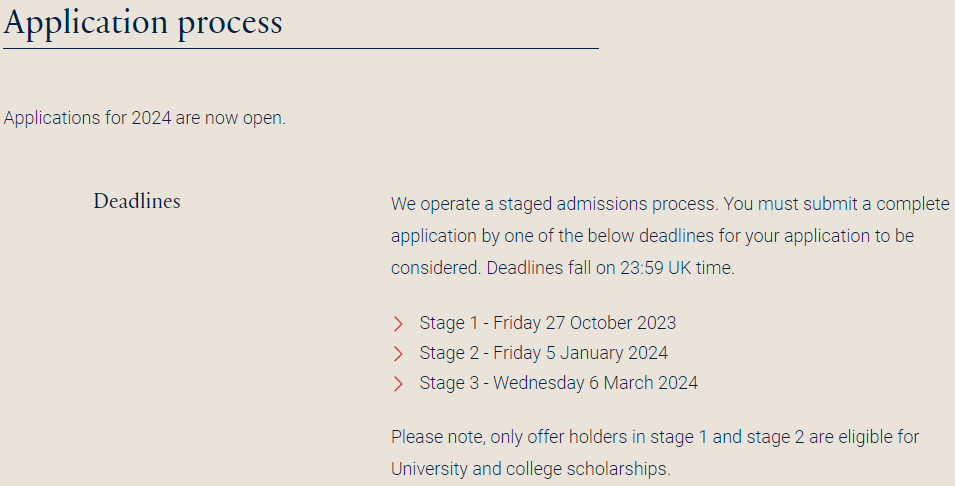Select the 'Application process' page heading

pos(143,23)
